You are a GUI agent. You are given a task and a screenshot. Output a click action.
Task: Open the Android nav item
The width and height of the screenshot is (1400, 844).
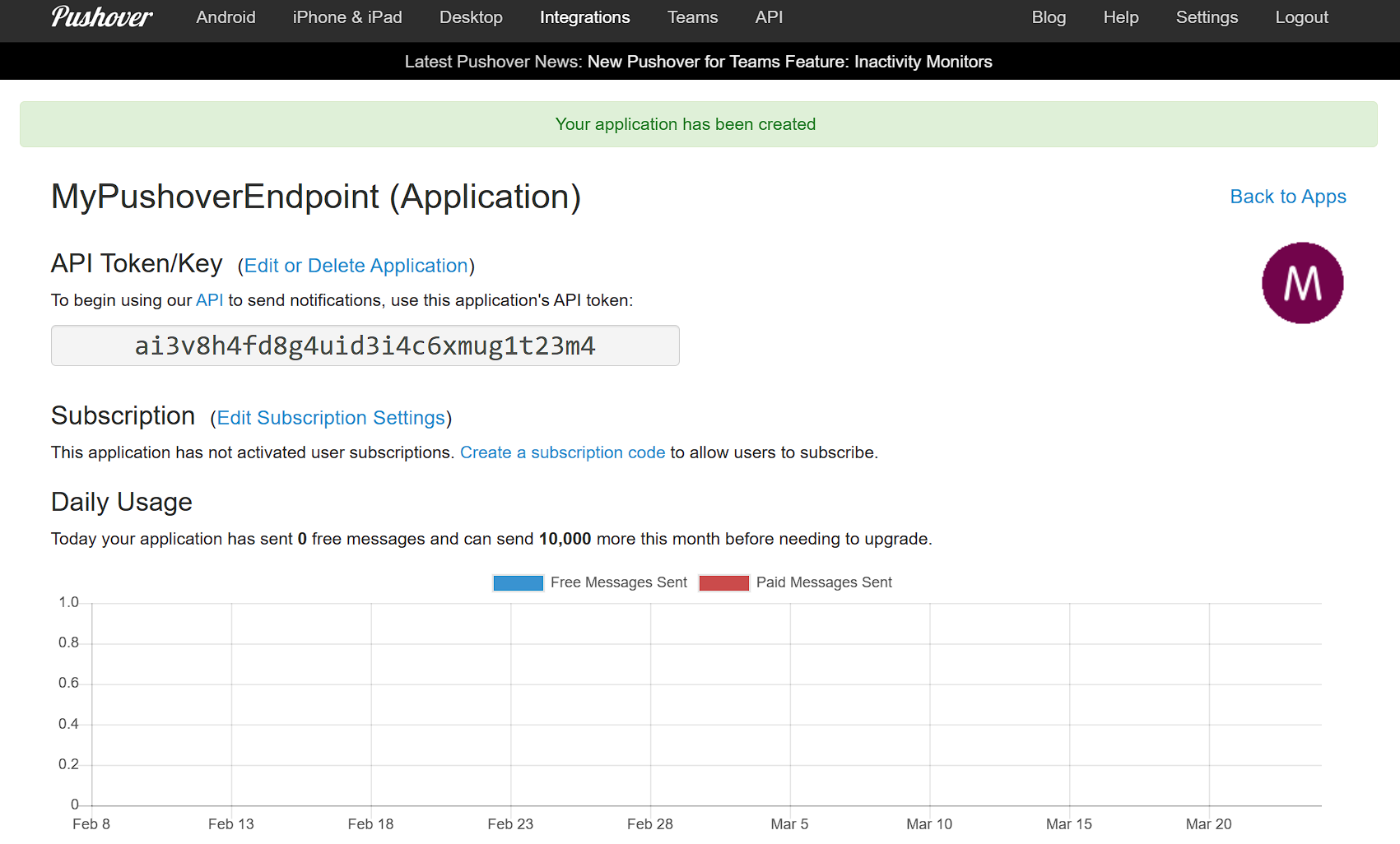[226, 17]
